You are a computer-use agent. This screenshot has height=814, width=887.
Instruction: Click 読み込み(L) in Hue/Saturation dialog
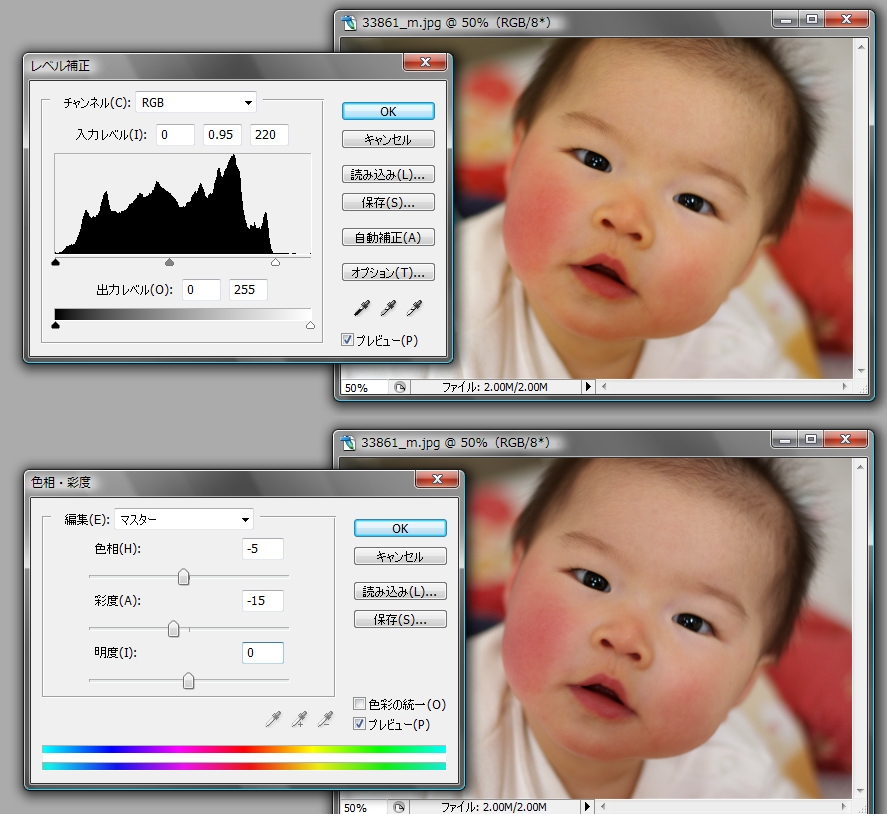point(400,591)
